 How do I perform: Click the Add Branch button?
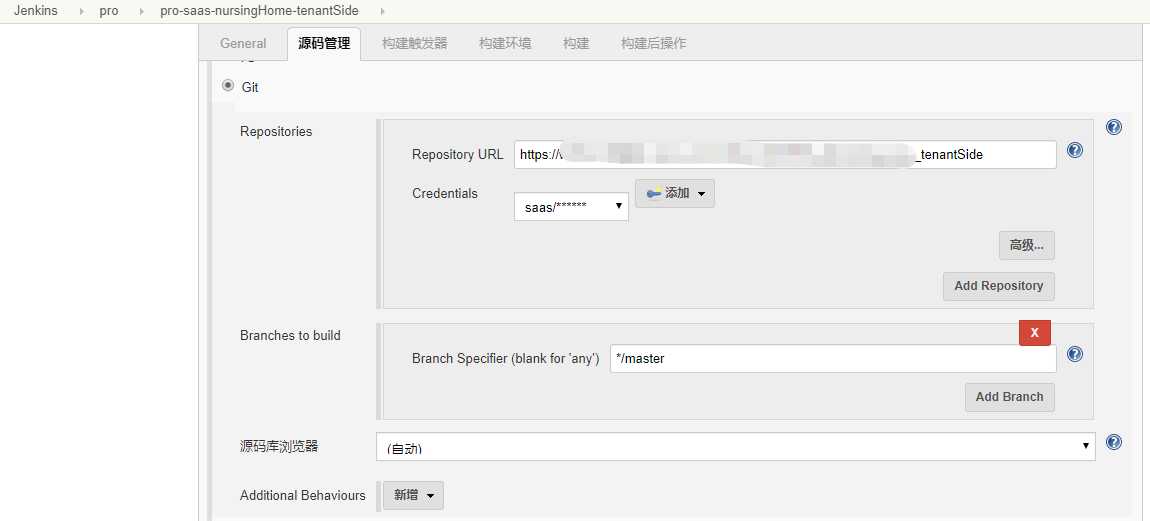1009,397
